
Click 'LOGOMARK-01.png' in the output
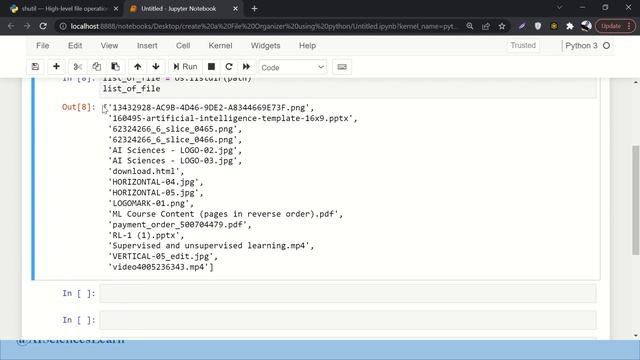(x=151, y=203)
